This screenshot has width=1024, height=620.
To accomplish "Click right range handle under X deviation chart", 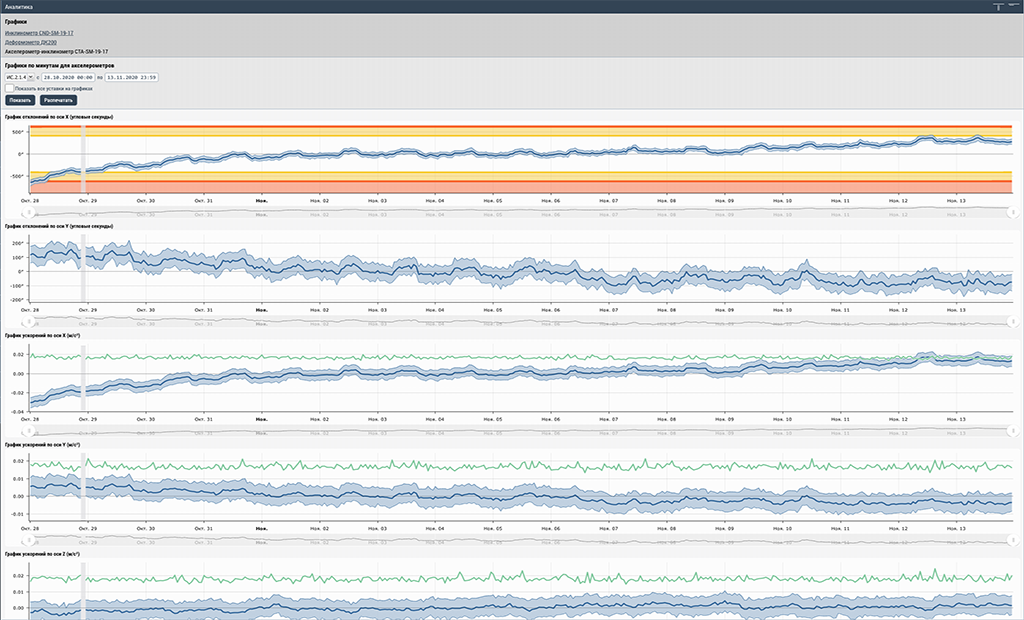I will tap(1013, 212).
